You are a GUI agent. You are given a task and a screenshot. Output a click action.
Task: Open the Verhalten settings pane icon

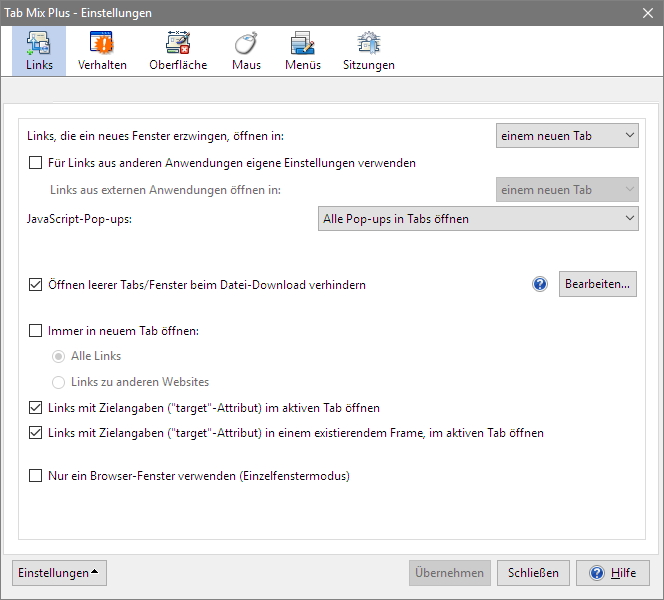[x=102, y=51]
